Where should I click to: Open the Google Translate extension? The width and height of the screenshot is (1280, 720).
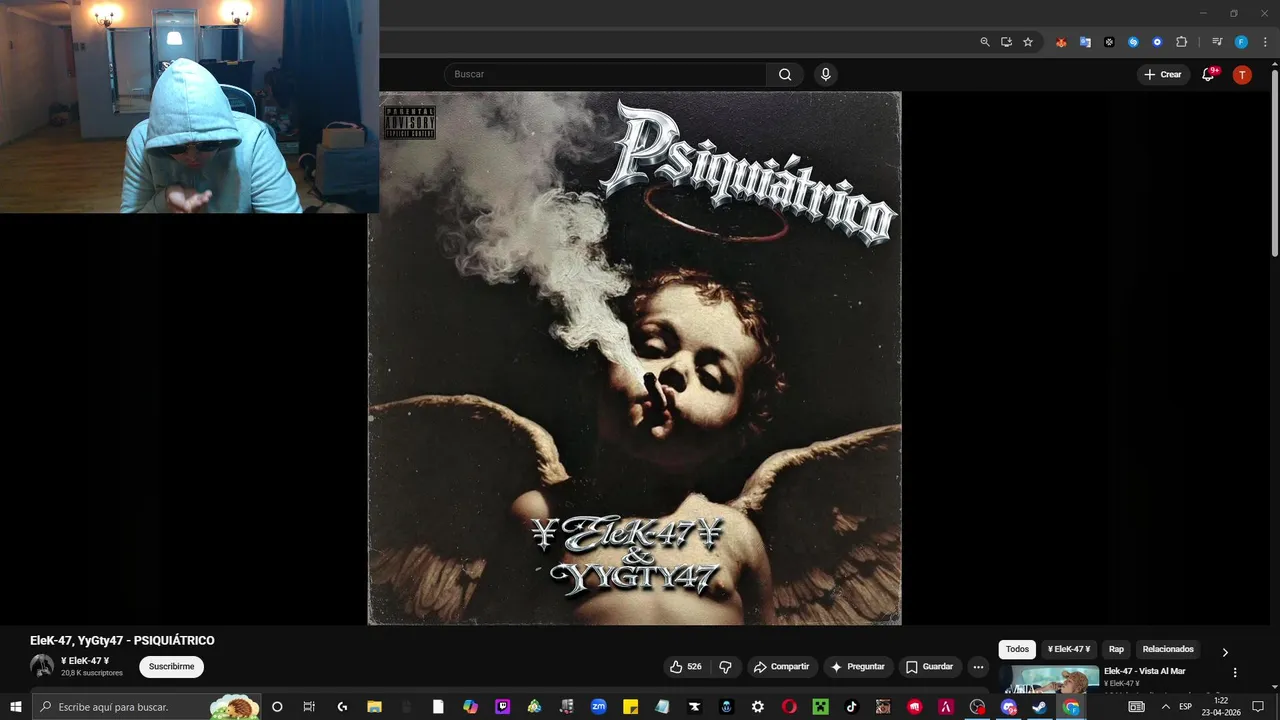[1085, 42]
